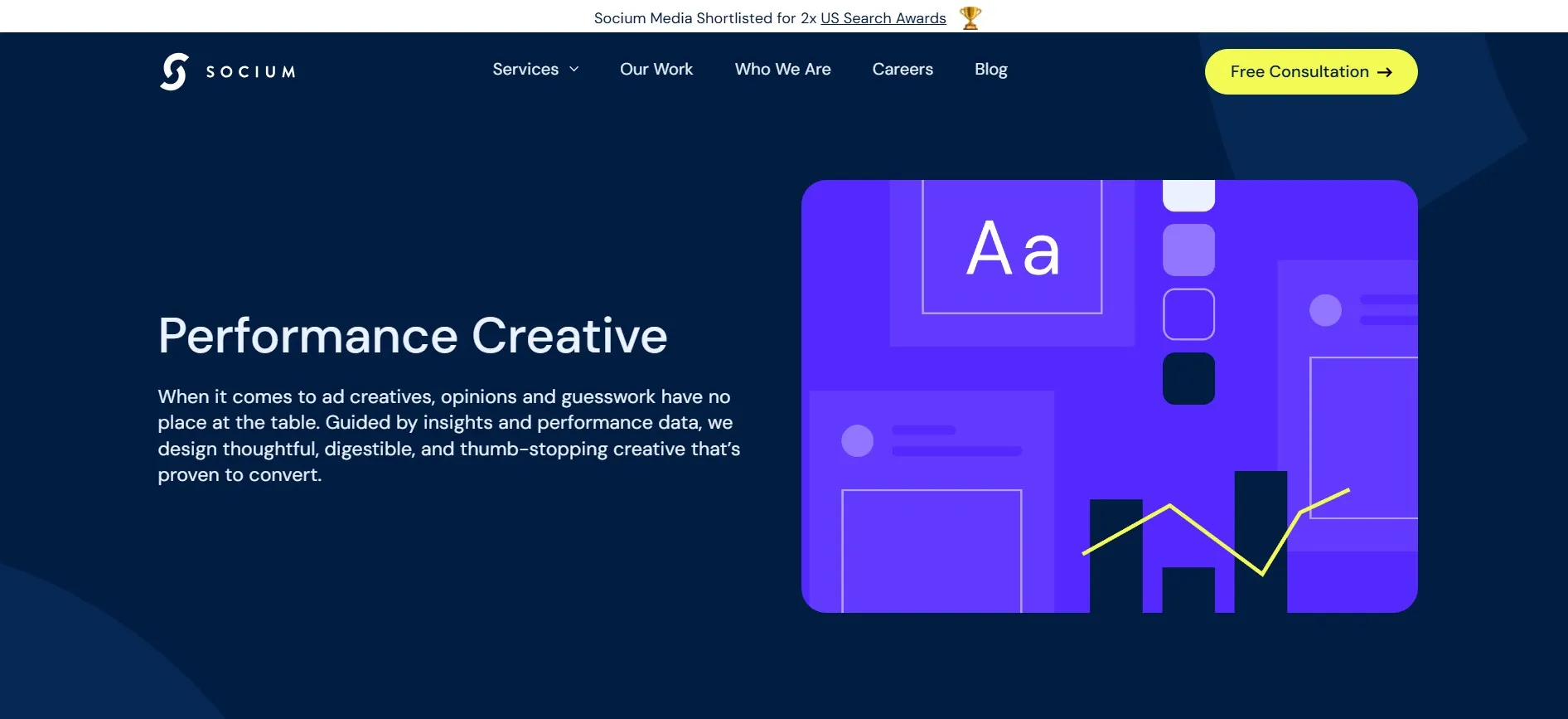Click the 'Socium Media Shortlisted for 2x' text
This screenshot has width=1568, height=719.
click(x=705, y=18)
